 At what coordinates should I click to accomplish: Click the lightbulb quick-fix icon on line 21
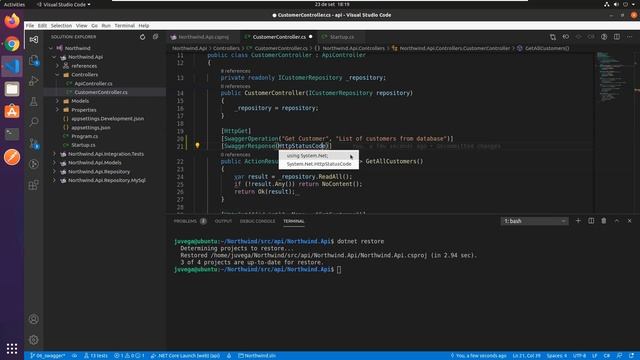(197, 145)
